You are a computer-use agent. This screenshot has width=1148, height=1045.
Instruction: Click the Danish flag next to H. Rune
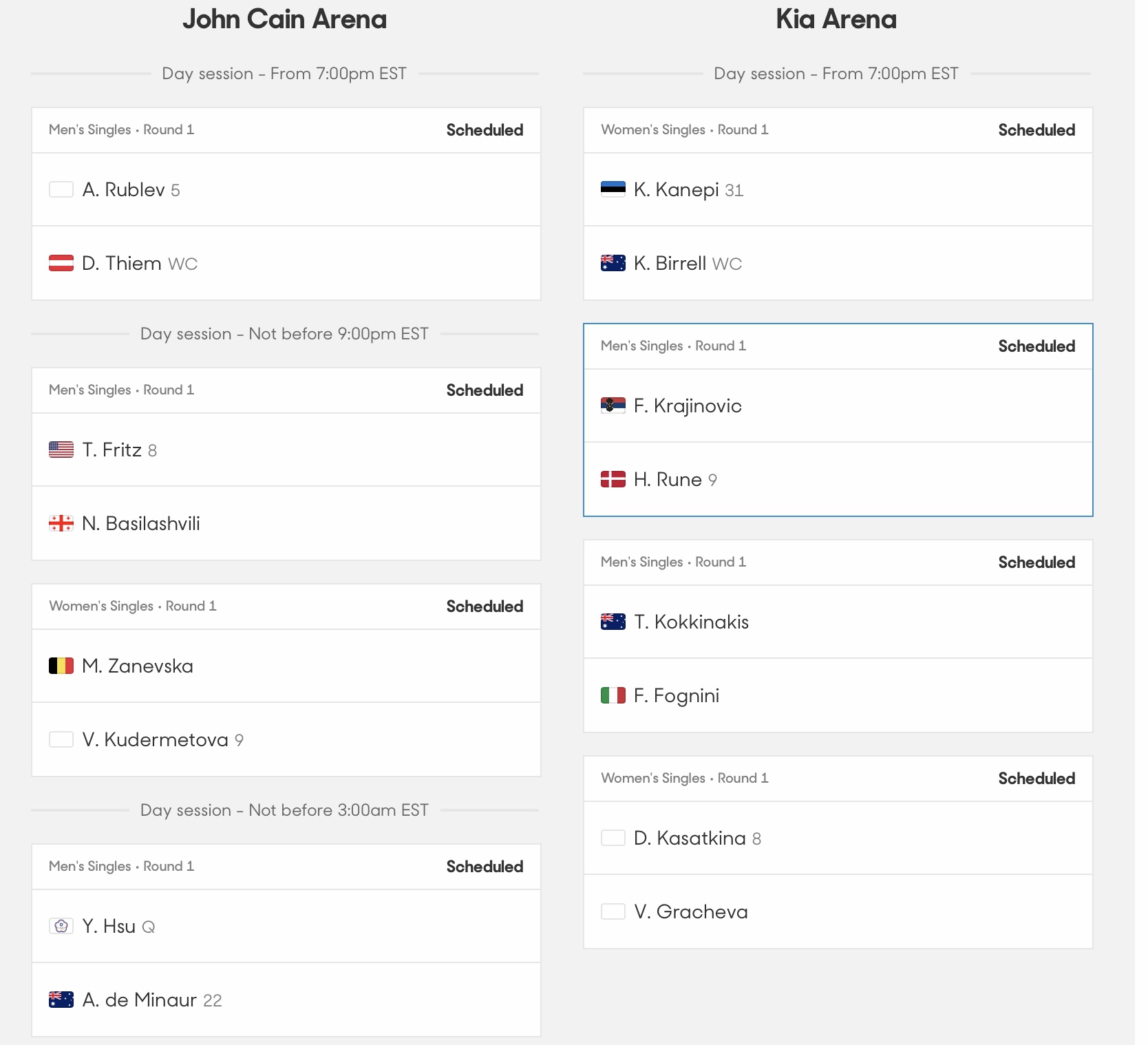click(x=613, y=479)
